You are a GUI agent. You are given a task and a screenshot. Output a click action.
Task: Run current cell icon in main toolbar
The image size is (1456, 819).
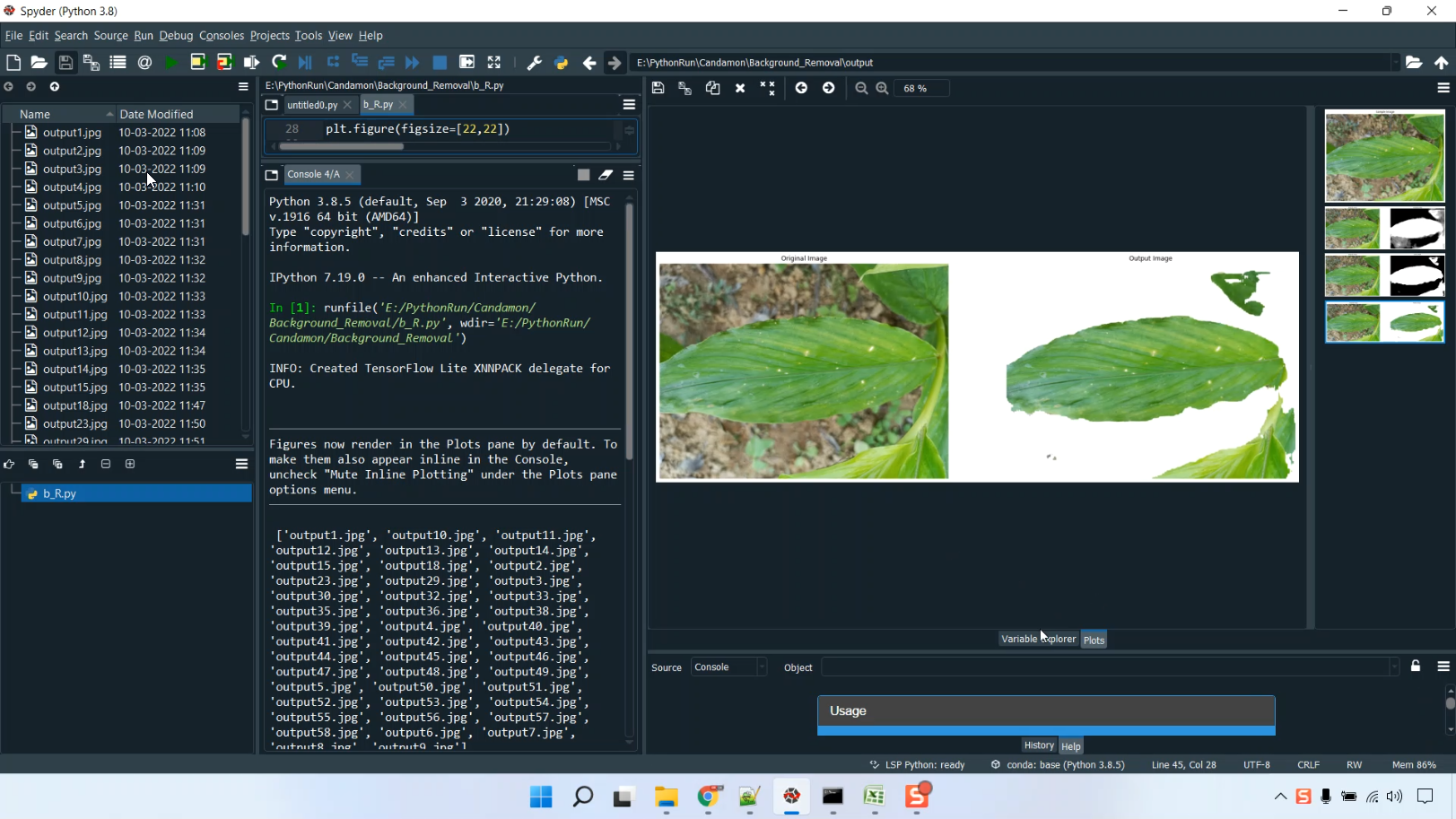coord(197,62)
